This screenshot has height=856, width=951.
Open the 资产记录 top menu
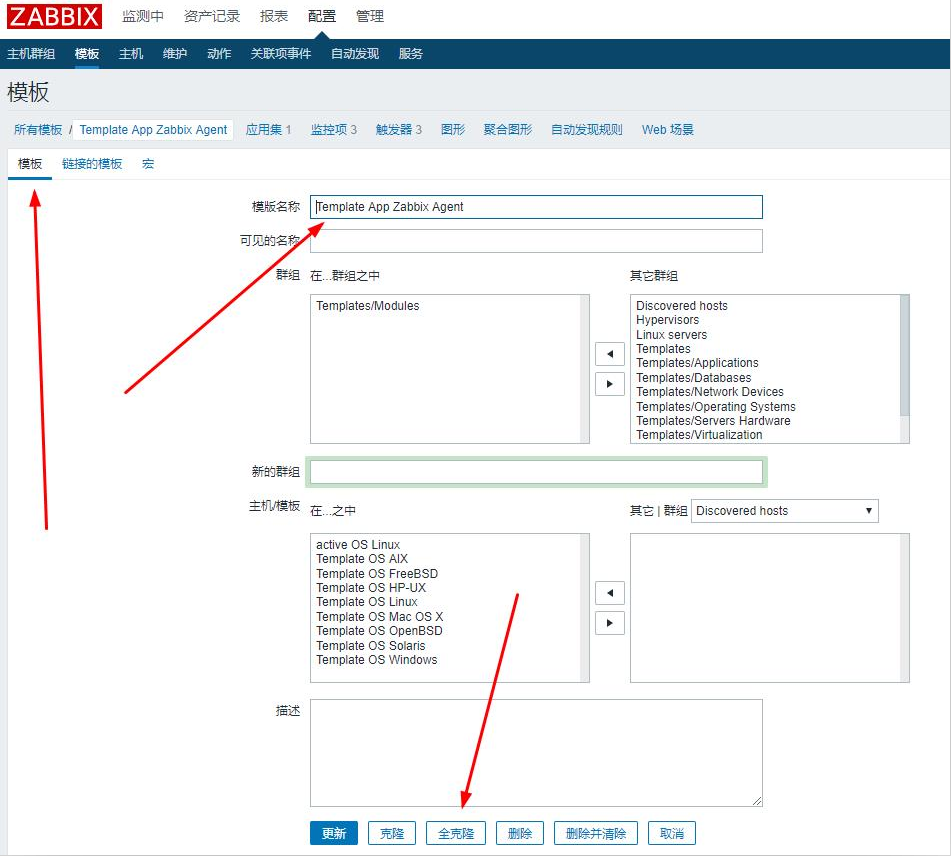(x=212, y=16)
